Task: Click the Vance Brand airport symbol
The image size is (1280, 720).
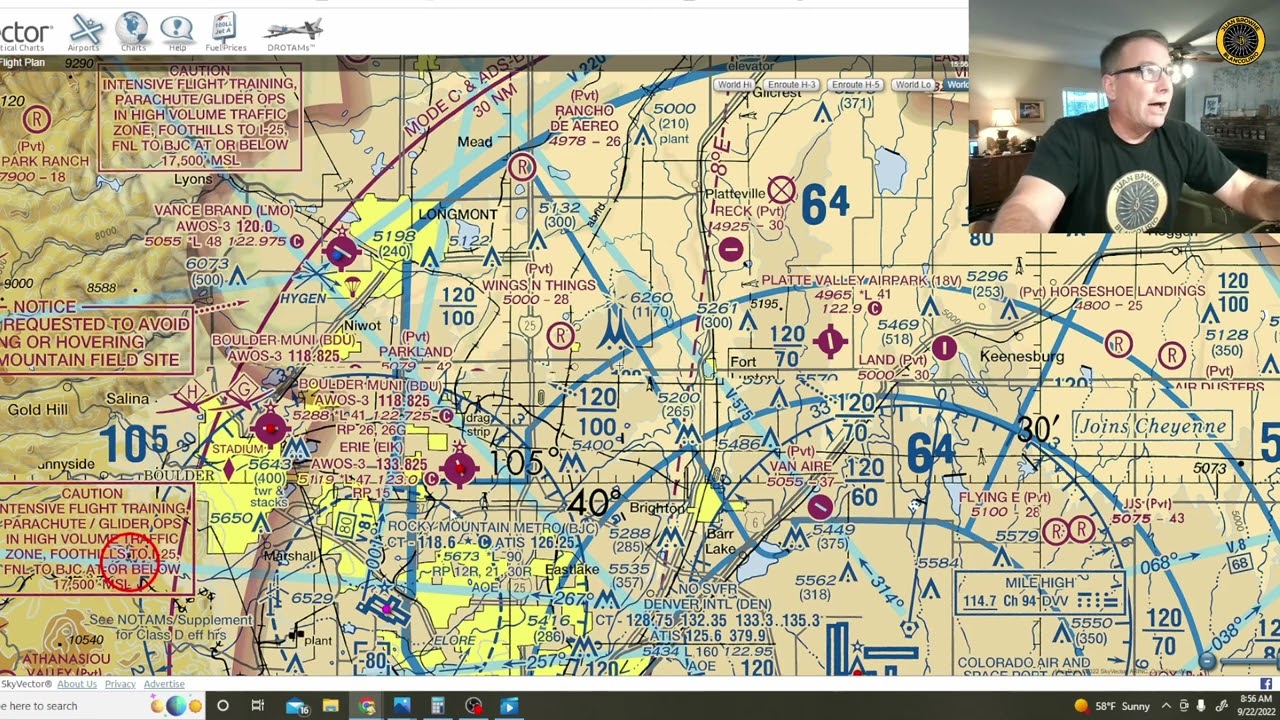Action: [341, 252]
